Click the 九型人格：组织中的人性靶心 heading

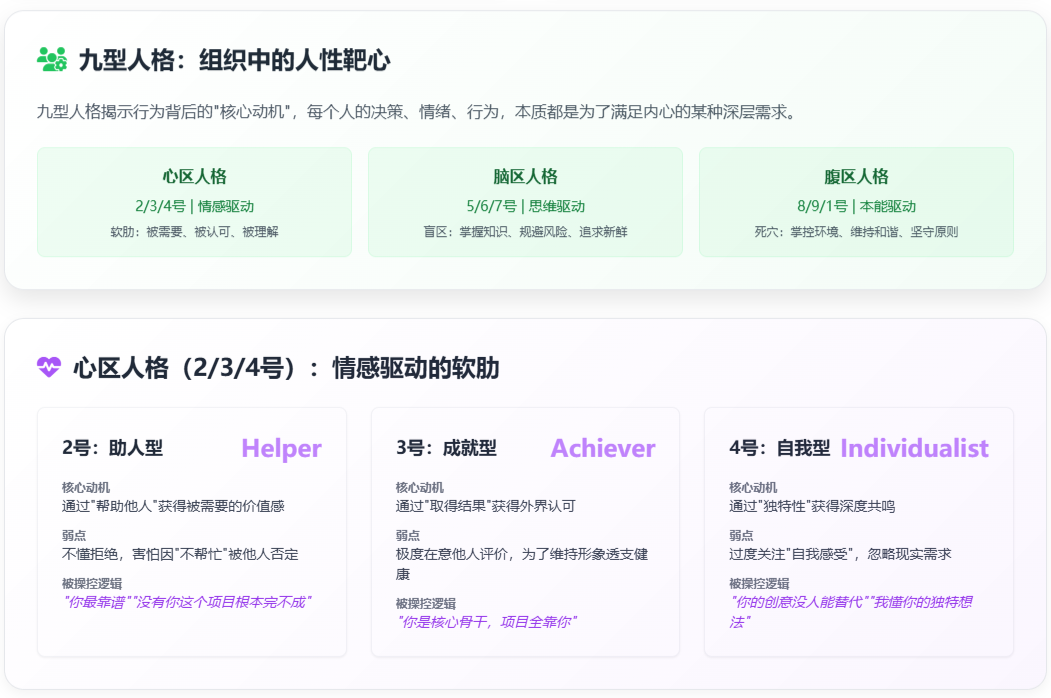[x=234, y=61]
